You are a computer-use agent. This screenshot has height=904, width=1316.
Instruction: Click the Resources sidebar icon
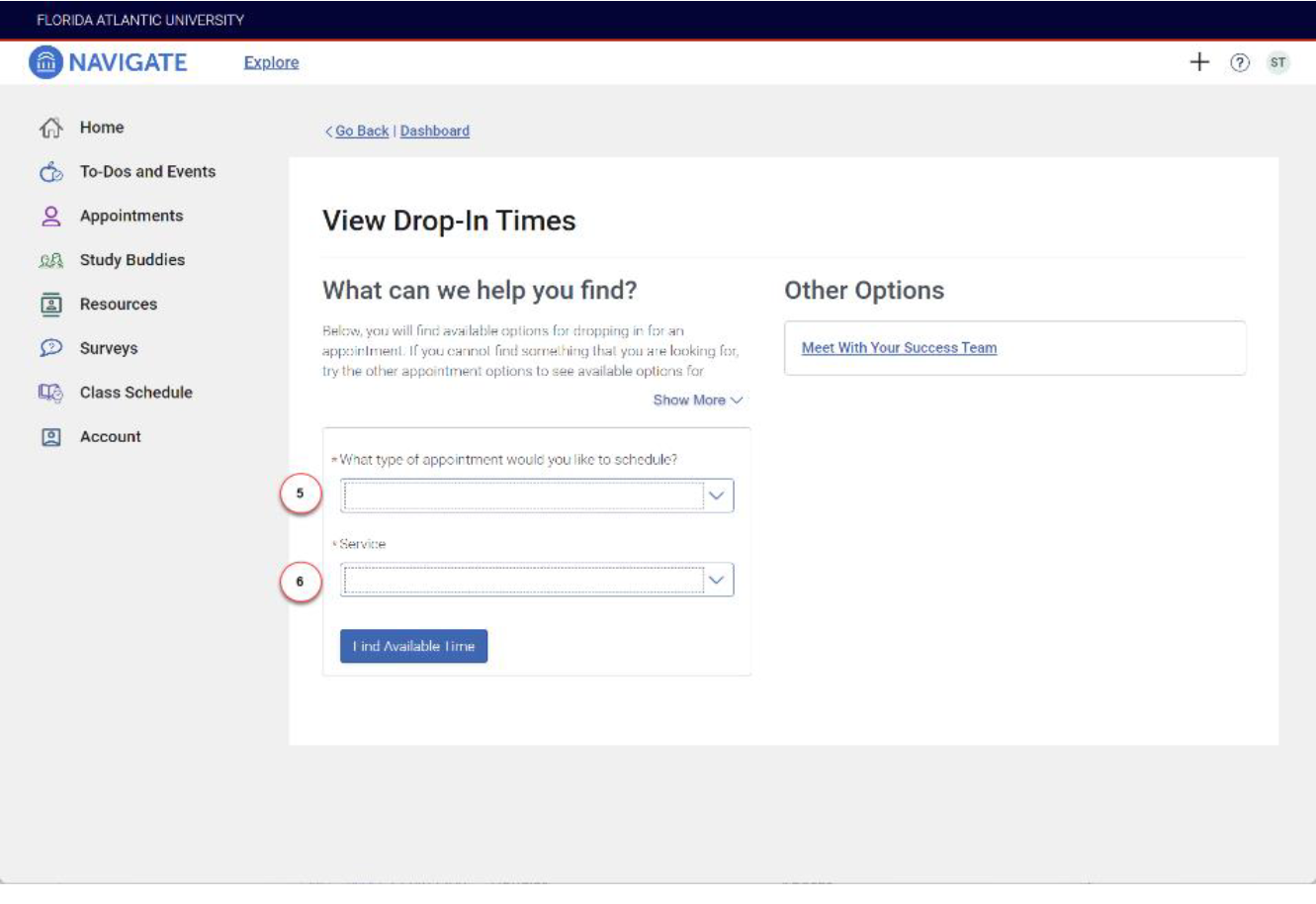click(x=50, y=305)
